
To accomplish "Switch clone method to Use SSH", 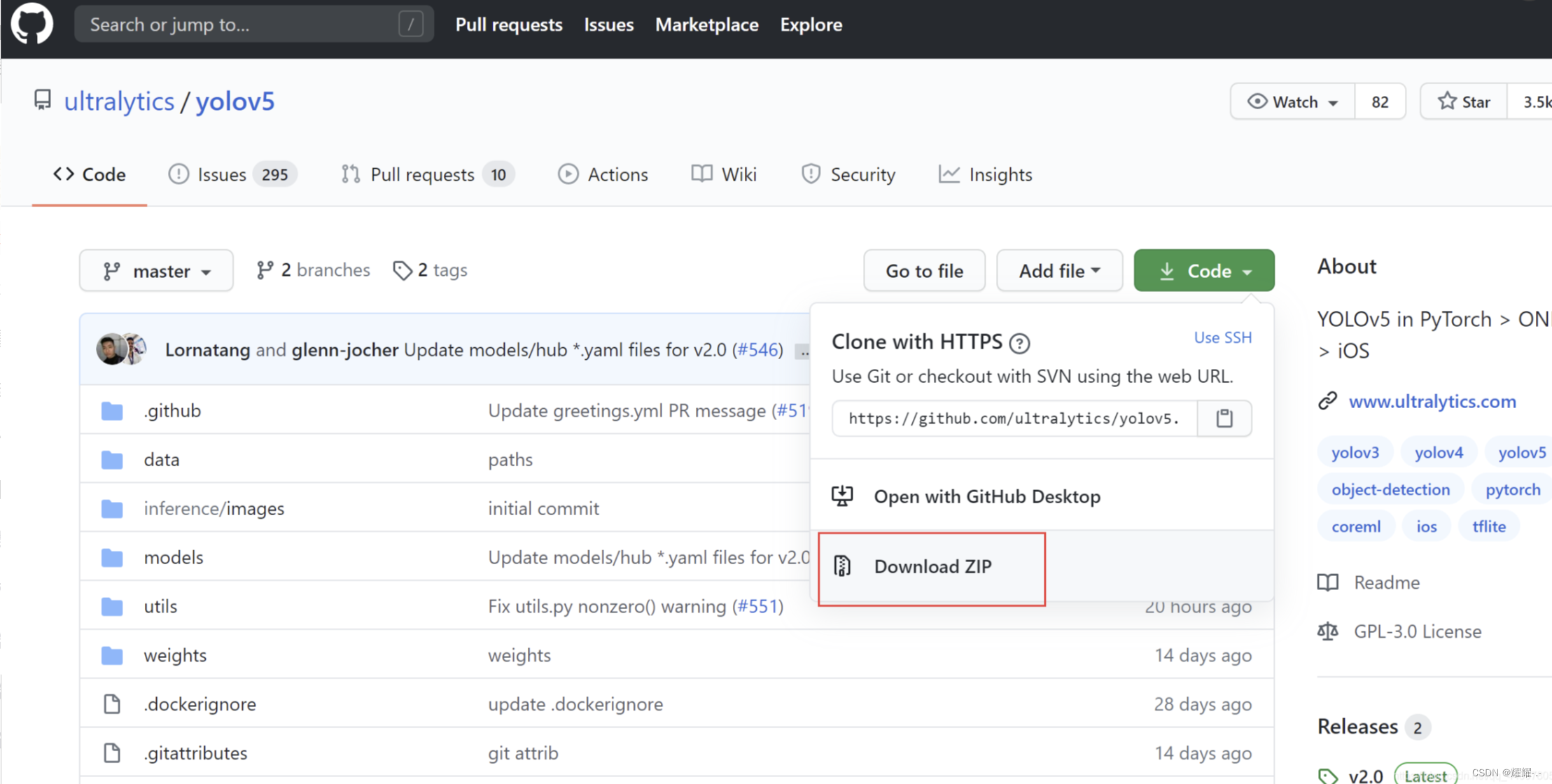I will (x=1222, y=337).
